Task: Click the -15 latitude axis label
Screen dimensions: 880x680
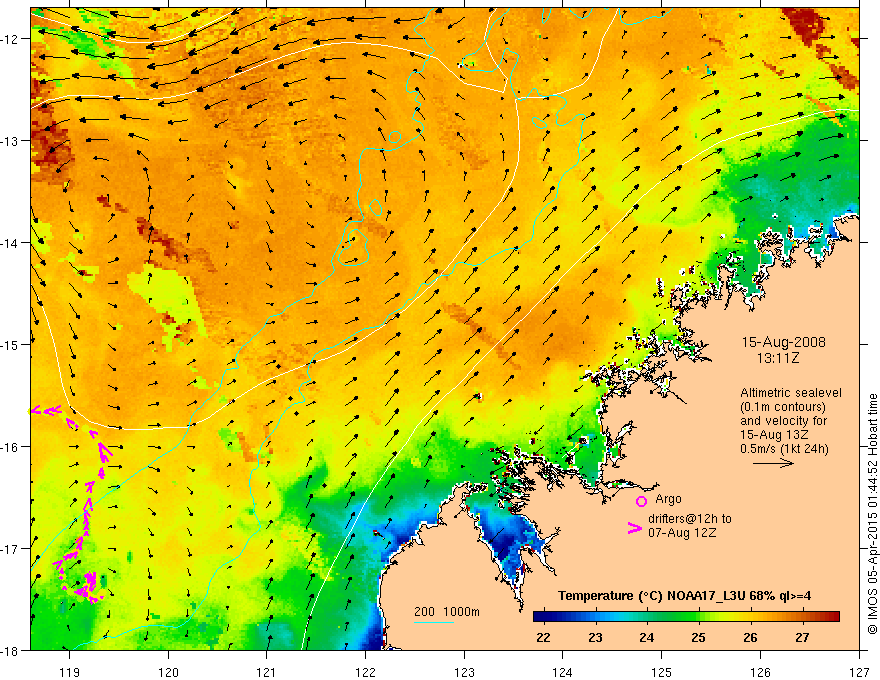Action: 10,344
